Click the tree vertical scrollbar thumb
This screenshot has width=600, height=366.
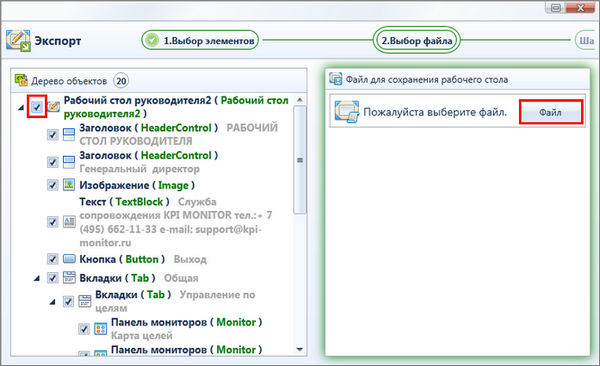(x=300, y=160)
